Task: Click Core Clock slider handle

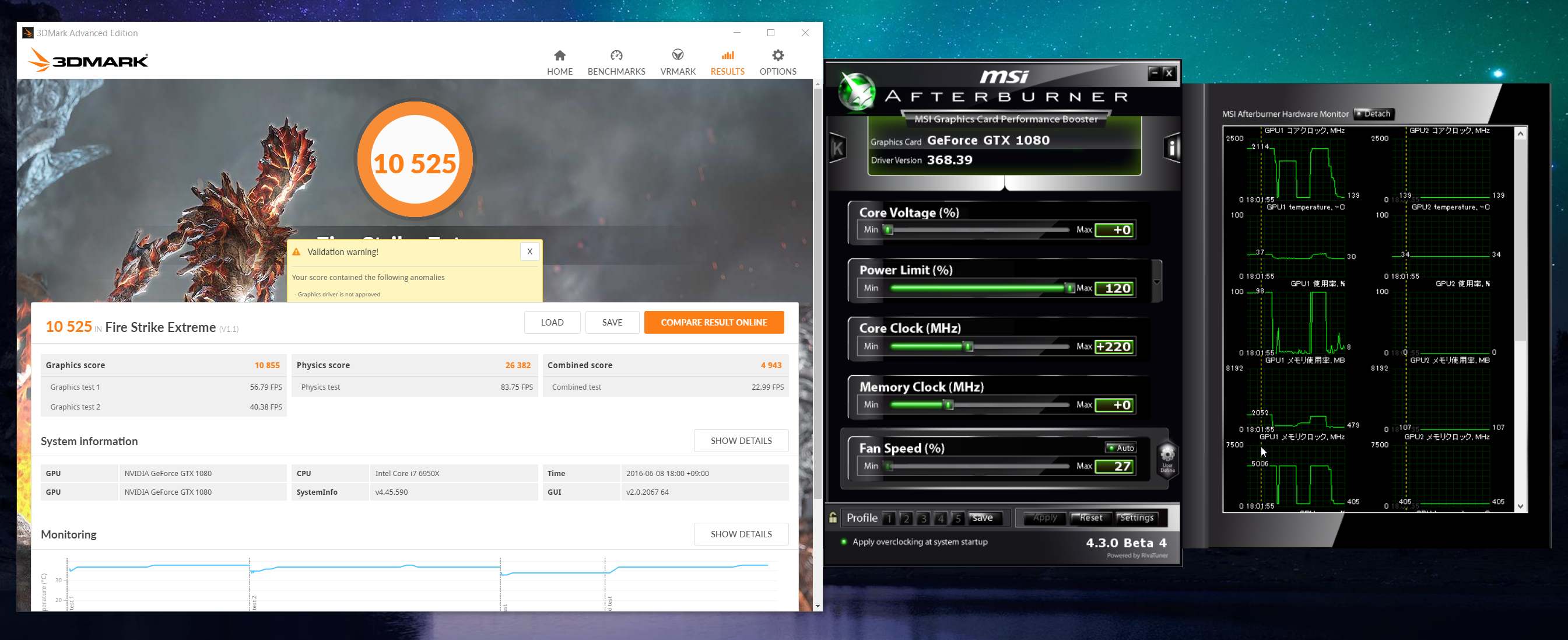Action: coord(969,347)
